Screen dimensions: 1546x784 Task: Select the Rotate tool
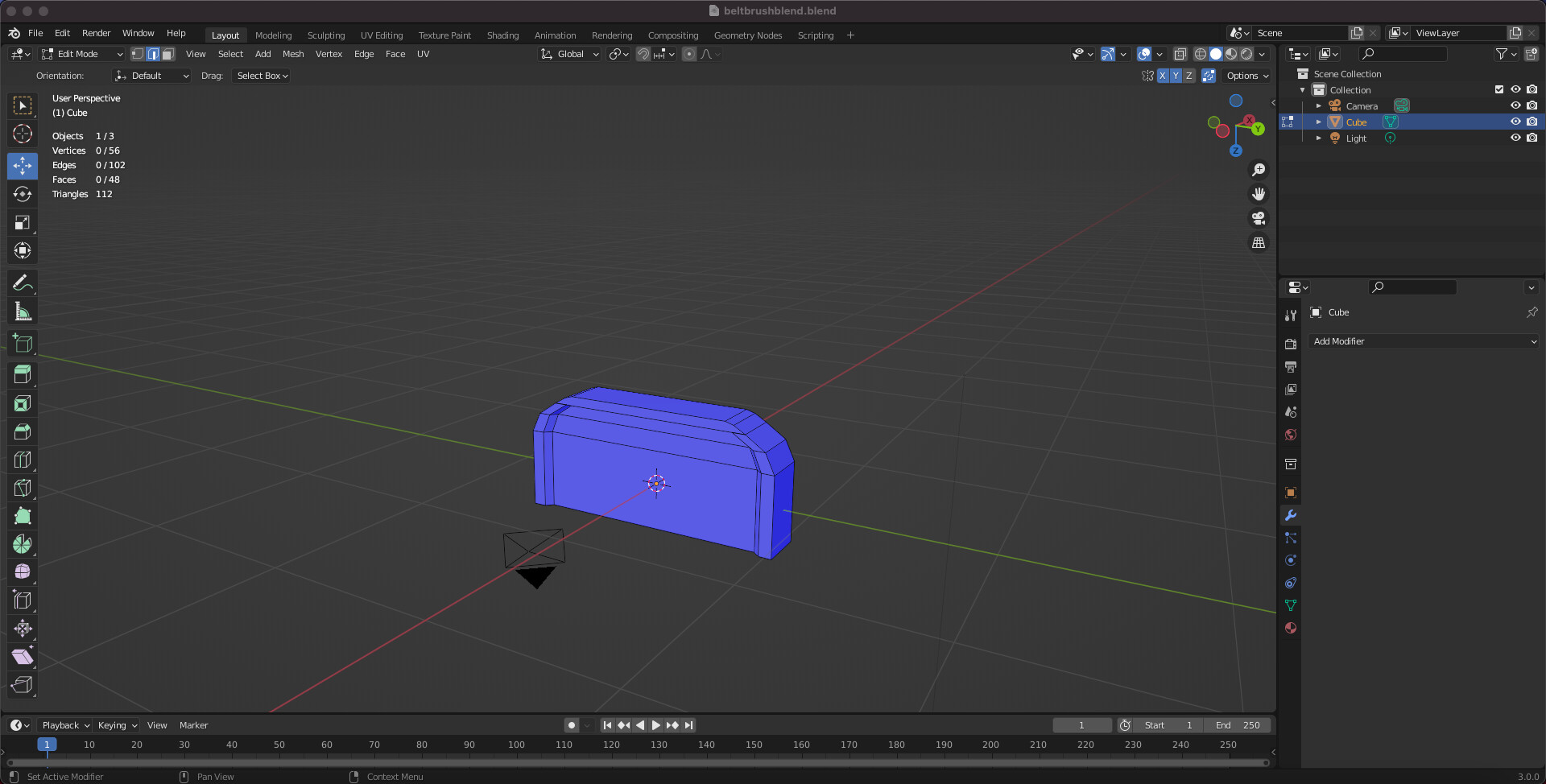(23, 194)
